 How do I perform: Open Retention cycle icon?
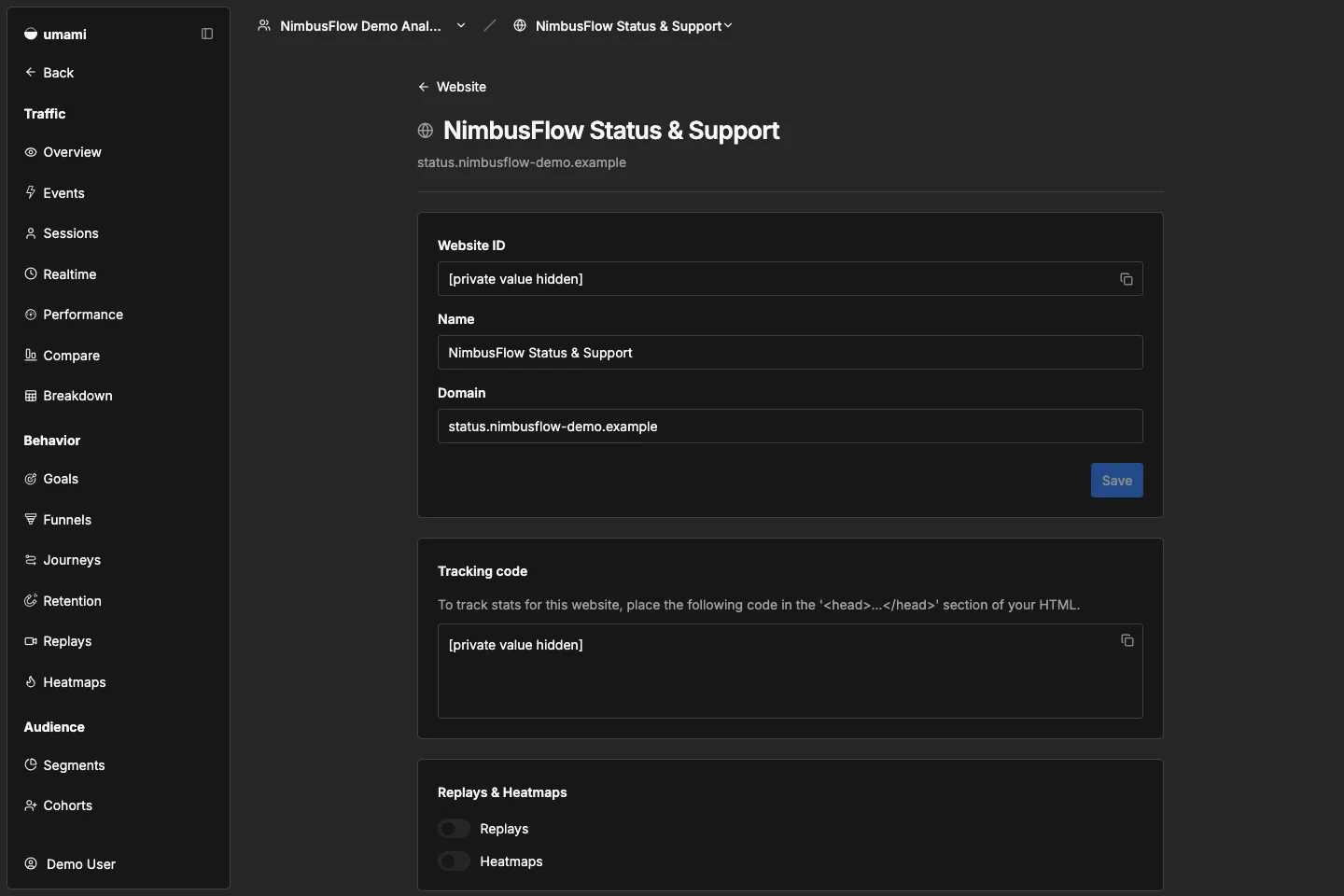click(x=31, y=600)
